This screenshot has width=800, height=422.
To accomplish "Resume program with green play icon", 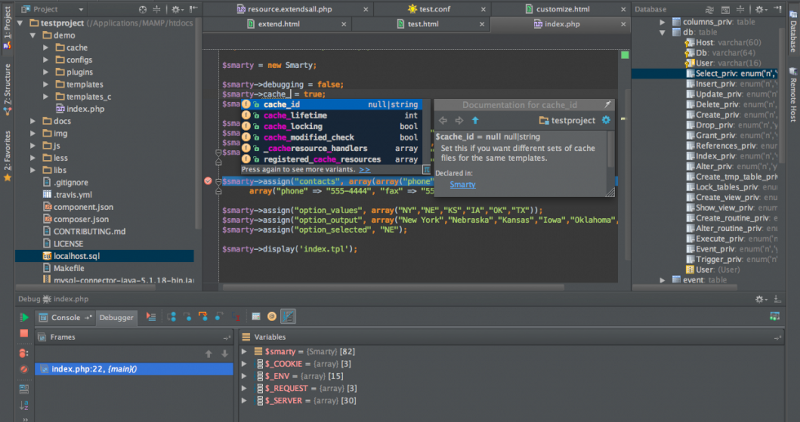I will coord(23,317).
